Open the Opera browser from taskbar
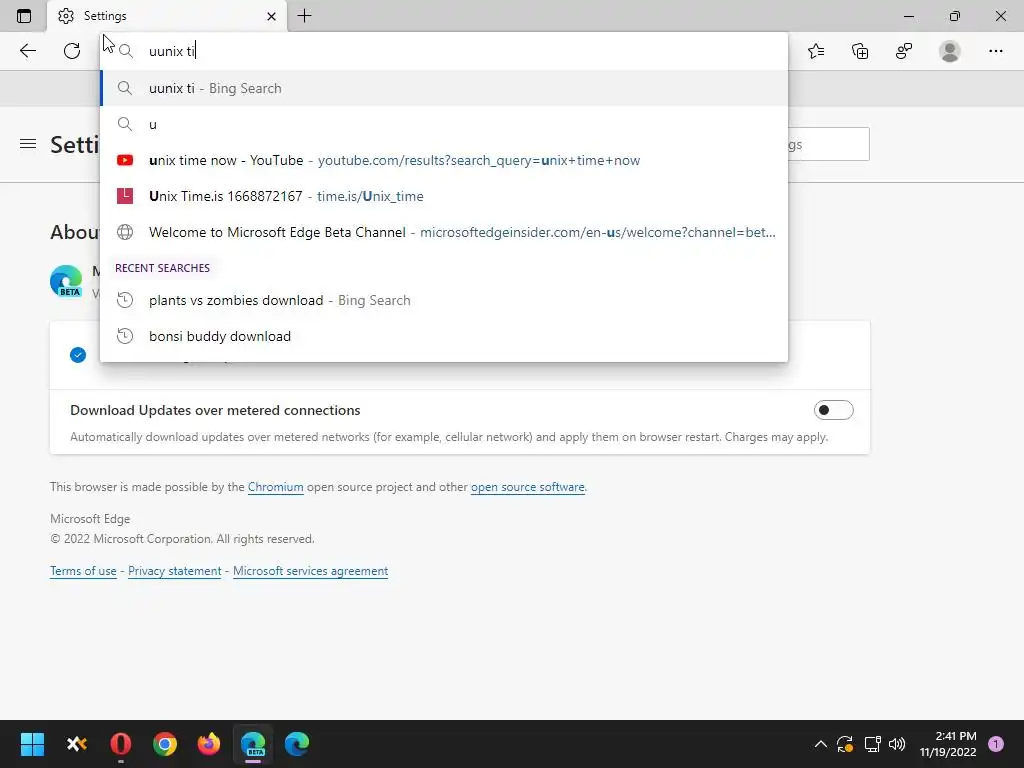This screenshot has width=1024, height=768. click(121, 744)
